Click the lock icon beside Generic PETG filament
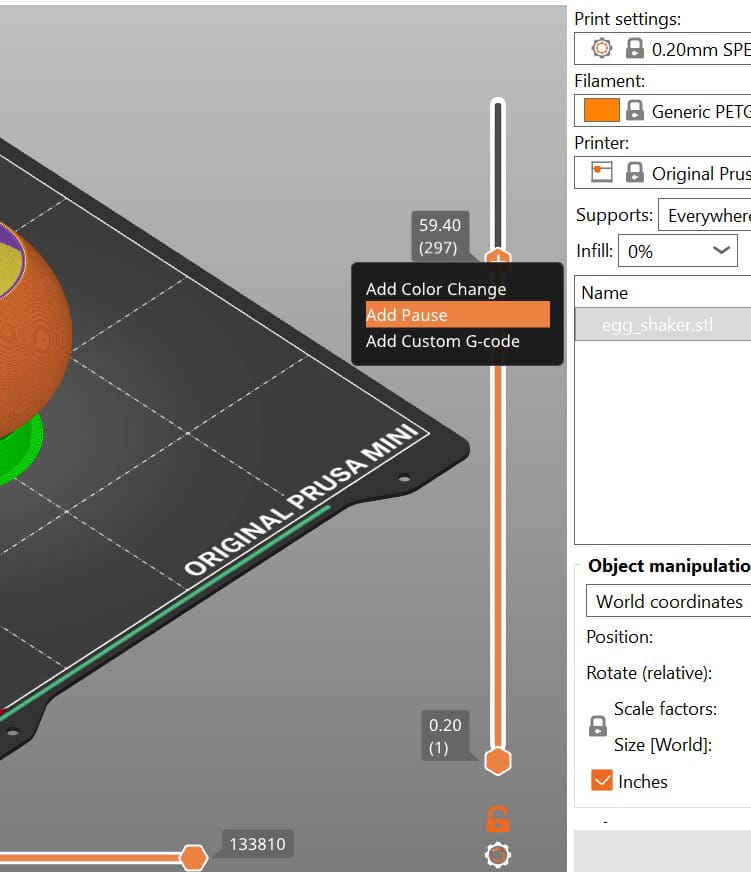751x872 pixels. point(634,110)
